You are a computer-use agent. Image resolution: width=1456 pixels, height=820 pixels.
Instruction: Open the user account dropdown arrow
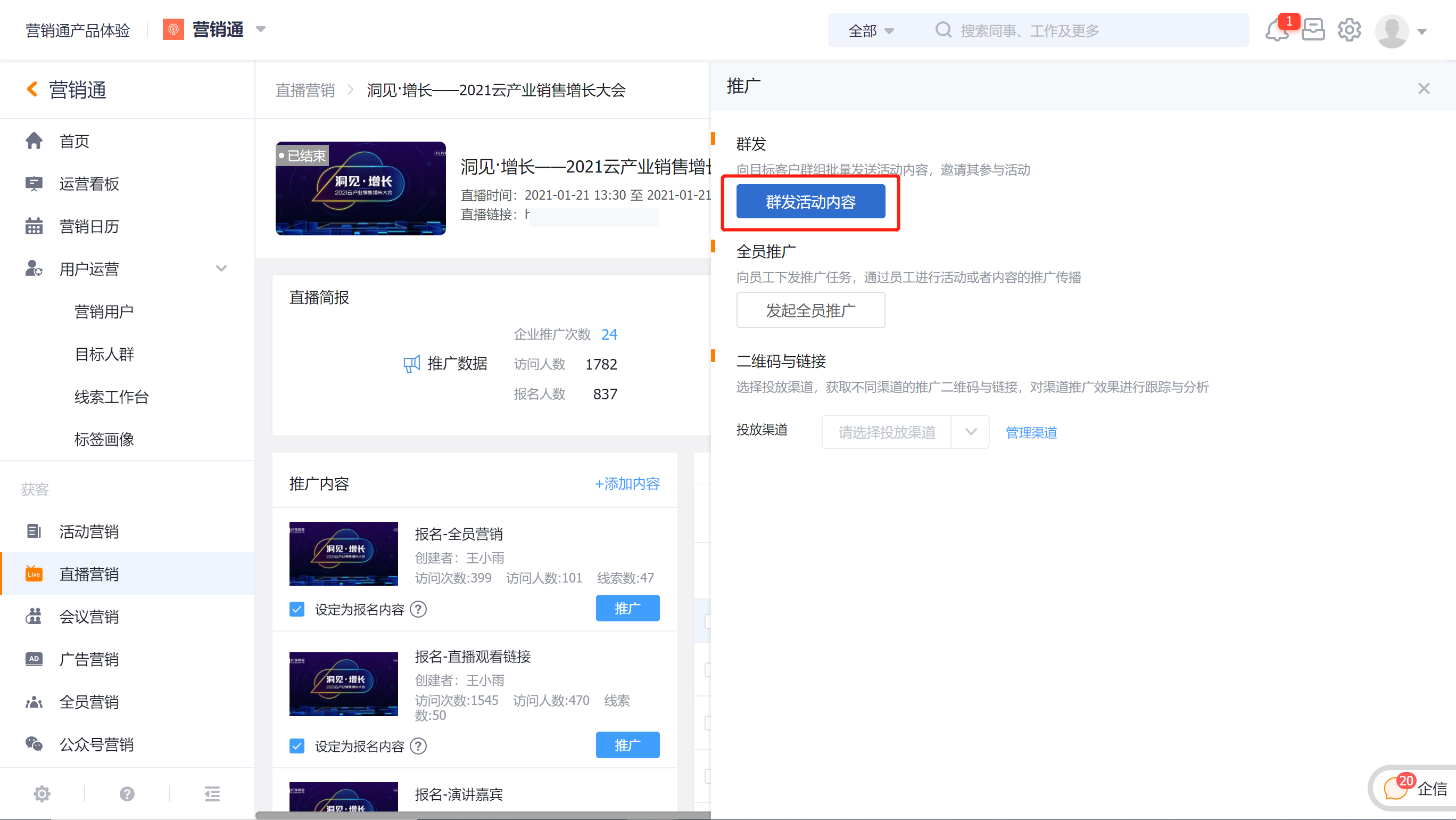(1422, 31)
